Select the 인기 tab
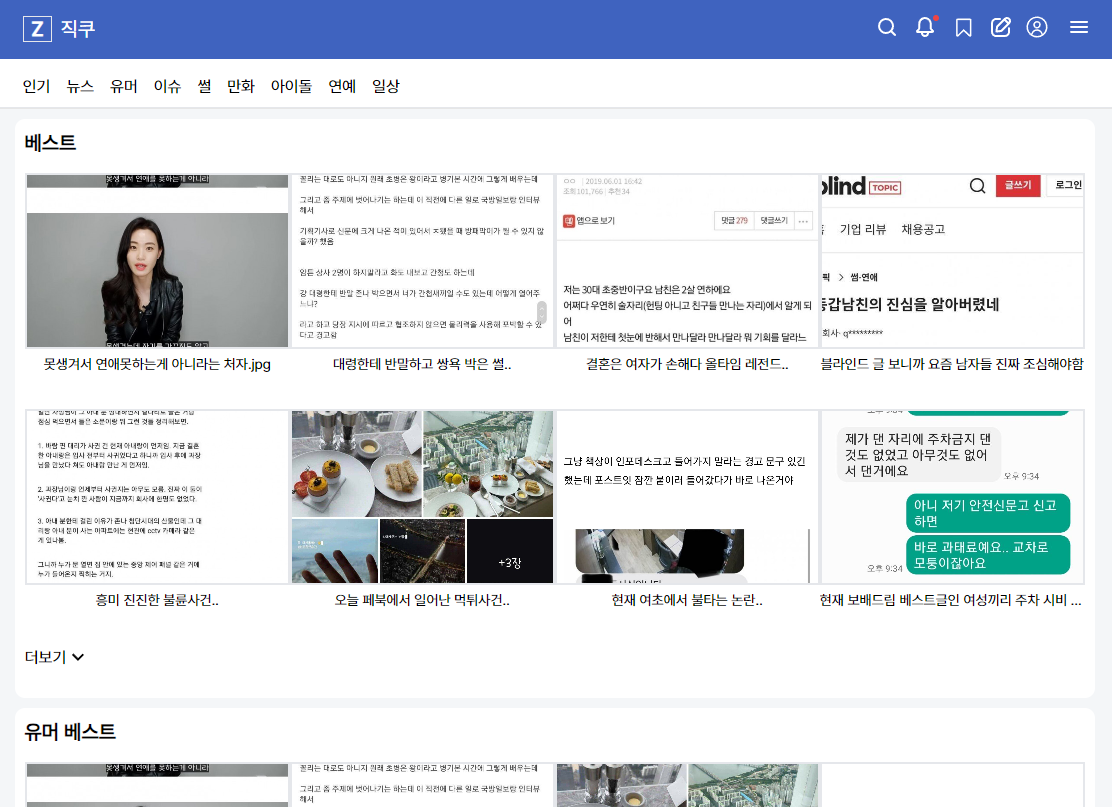The image size is (1112, 807). 36,86
